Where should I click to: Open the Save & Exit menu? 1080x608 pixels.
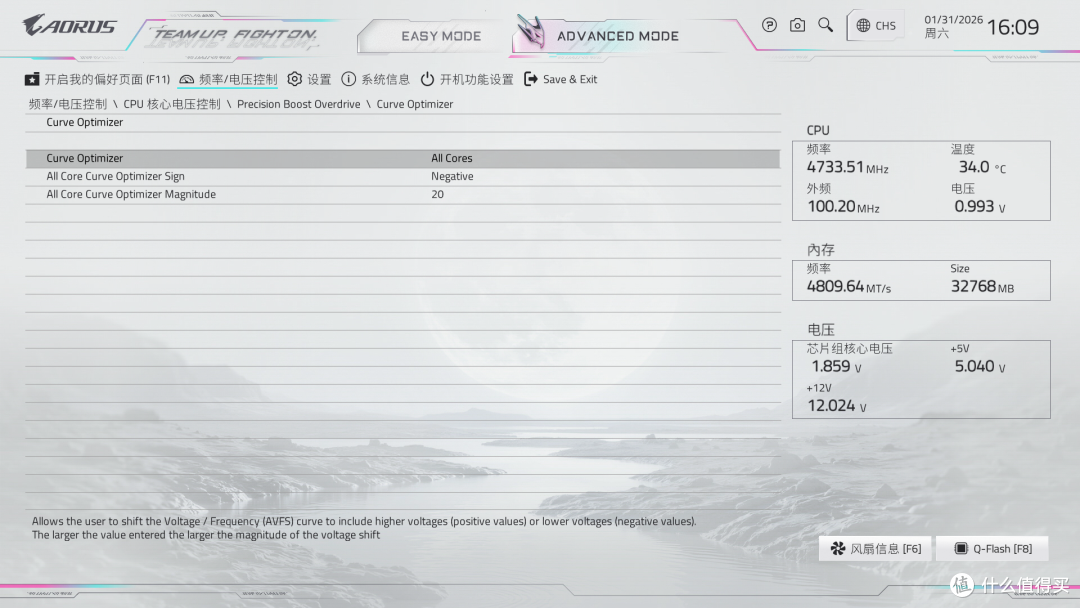[561, 79]
